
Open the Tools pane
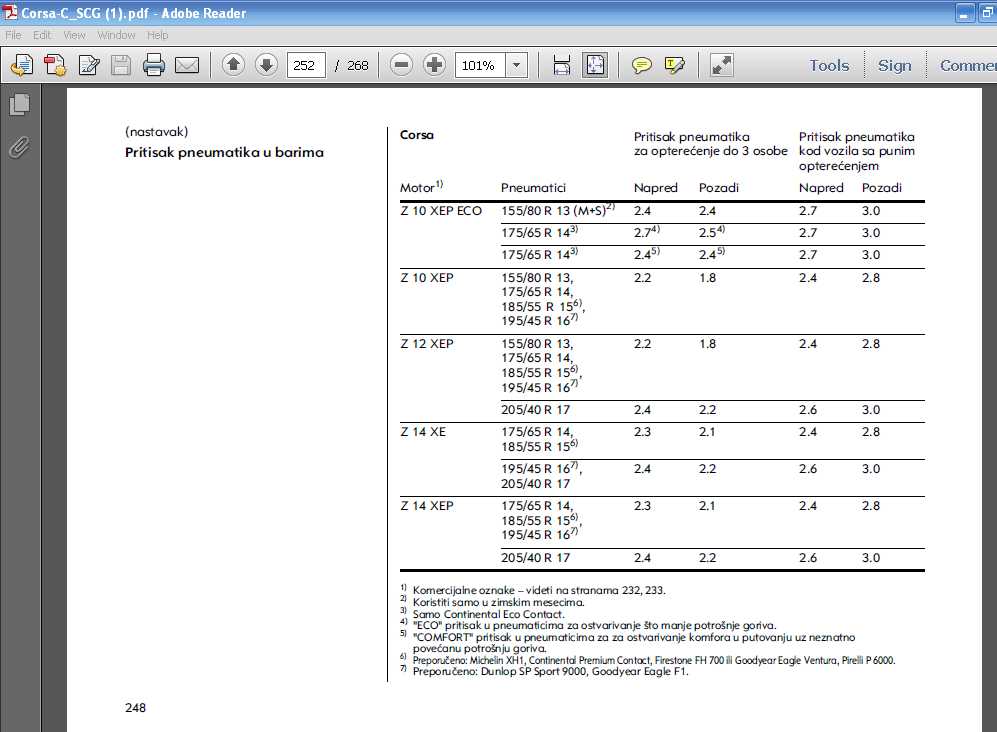829,66
